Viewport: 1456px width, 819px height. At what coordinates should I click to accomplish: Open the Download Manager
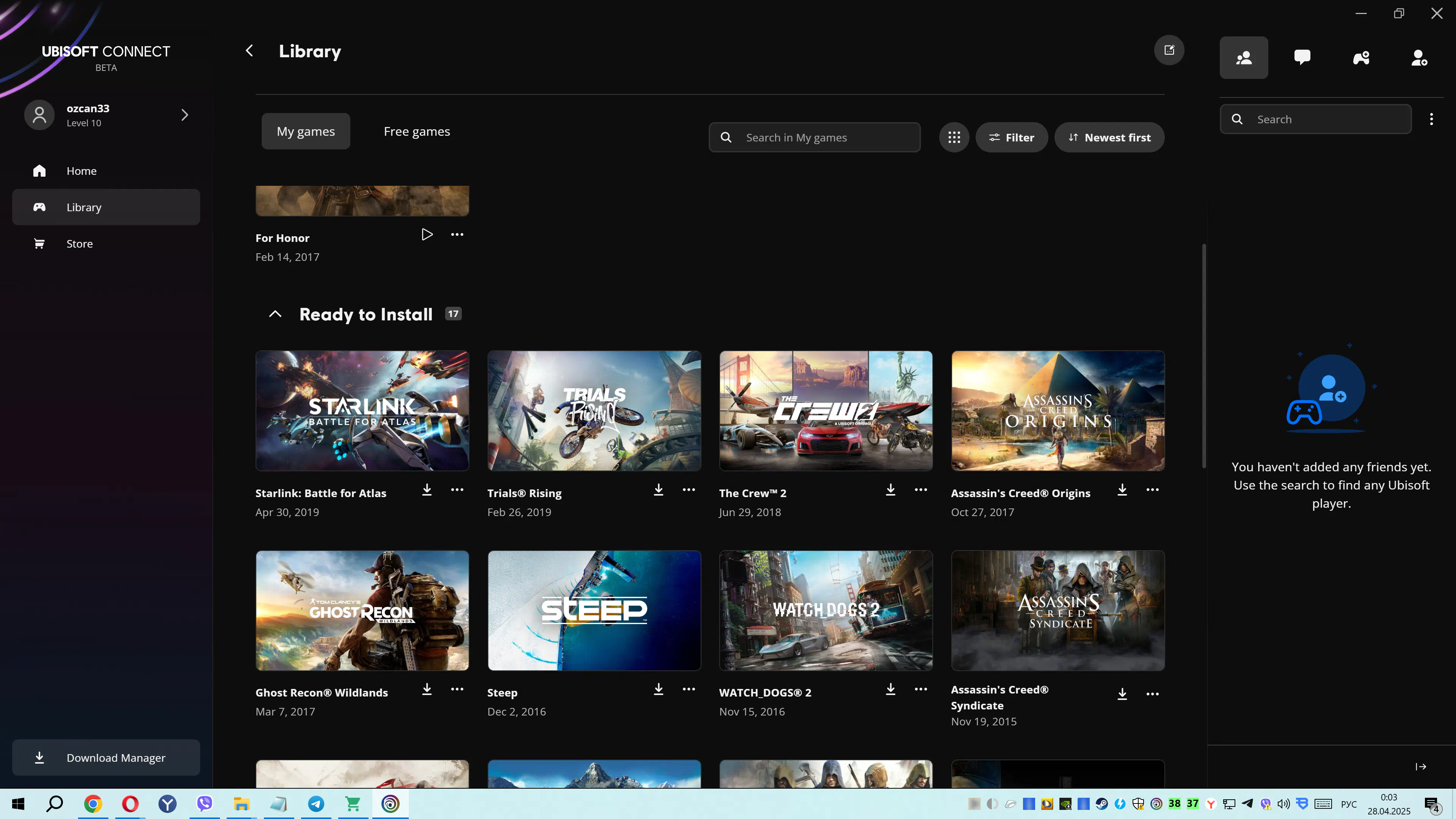point(106,758)
